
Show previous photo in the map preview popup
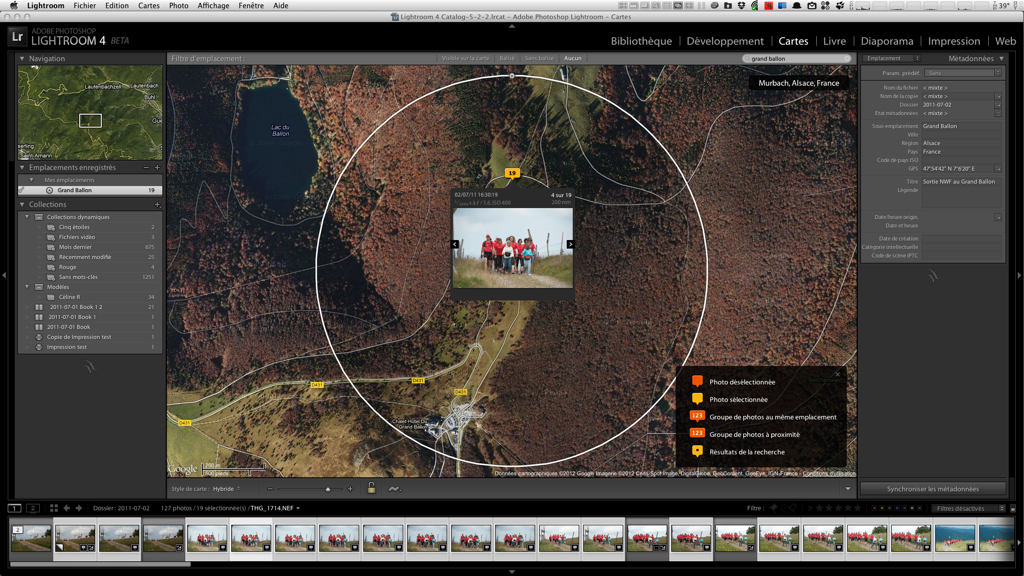click(x=455, y=244)
